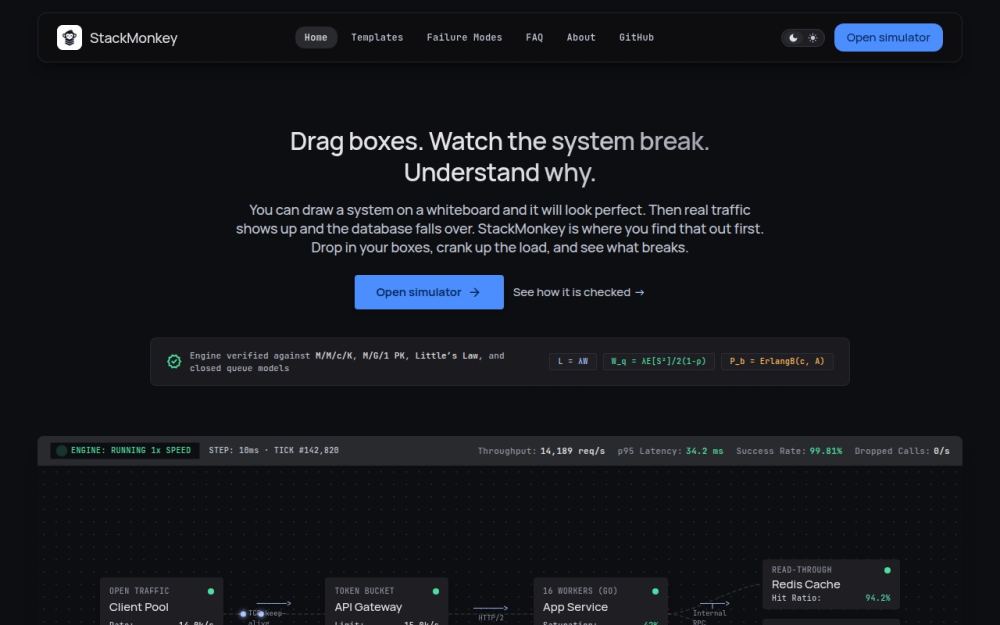Click the Engine verified against text
Image resolution: width=1000 pixels, height=625 pixels.
(347, 362)
